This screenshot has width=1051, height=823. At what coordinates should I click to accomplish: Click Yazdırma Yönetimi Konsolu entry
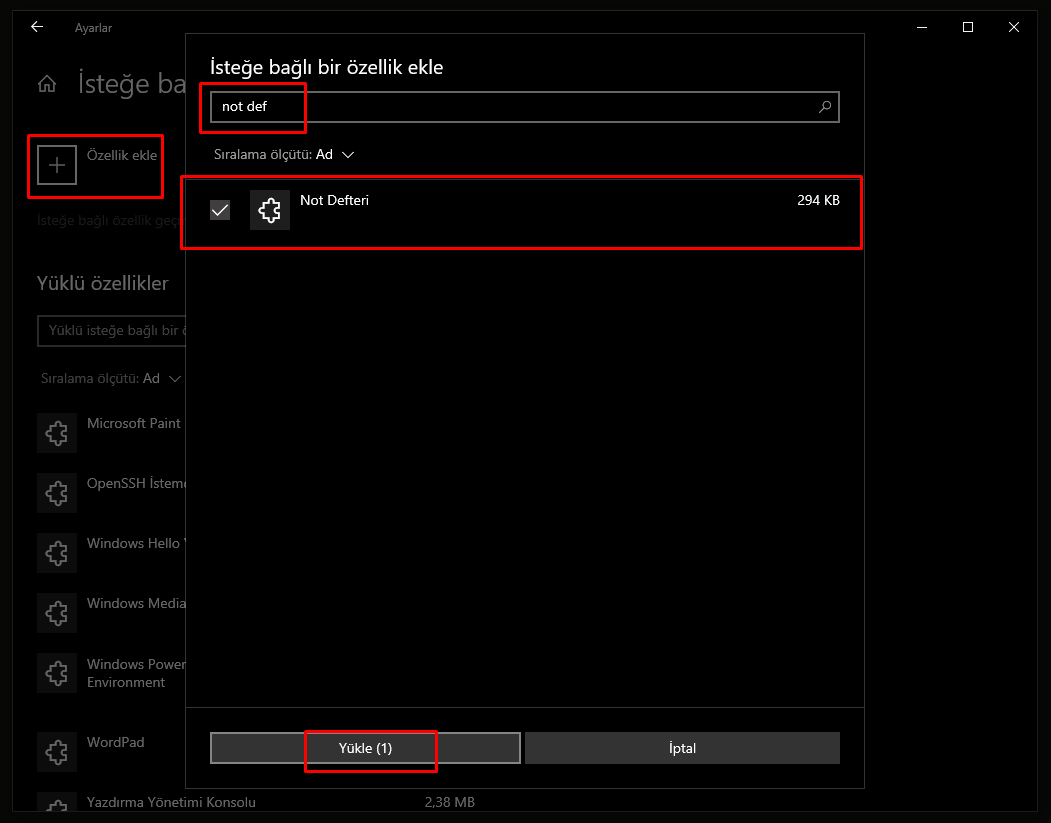pos(171,802)
